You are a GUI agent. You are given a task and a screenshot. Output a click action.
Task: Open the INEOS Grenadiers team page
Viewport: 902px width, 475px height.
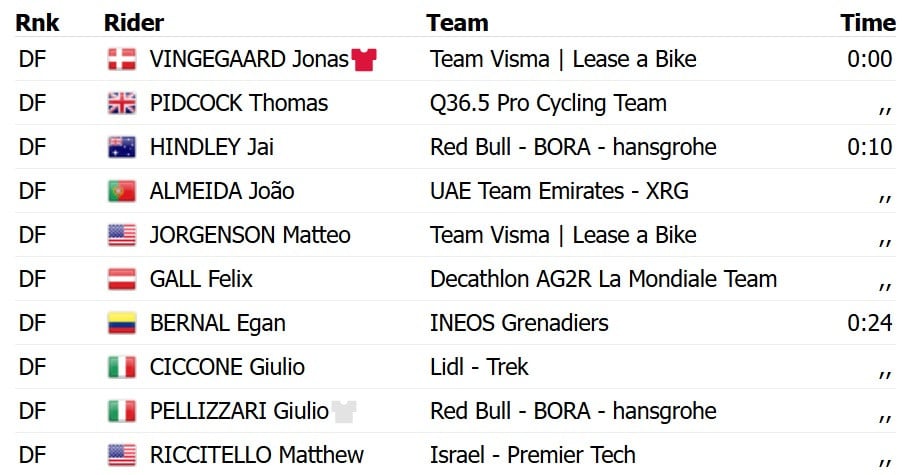(x=519, y=323)
